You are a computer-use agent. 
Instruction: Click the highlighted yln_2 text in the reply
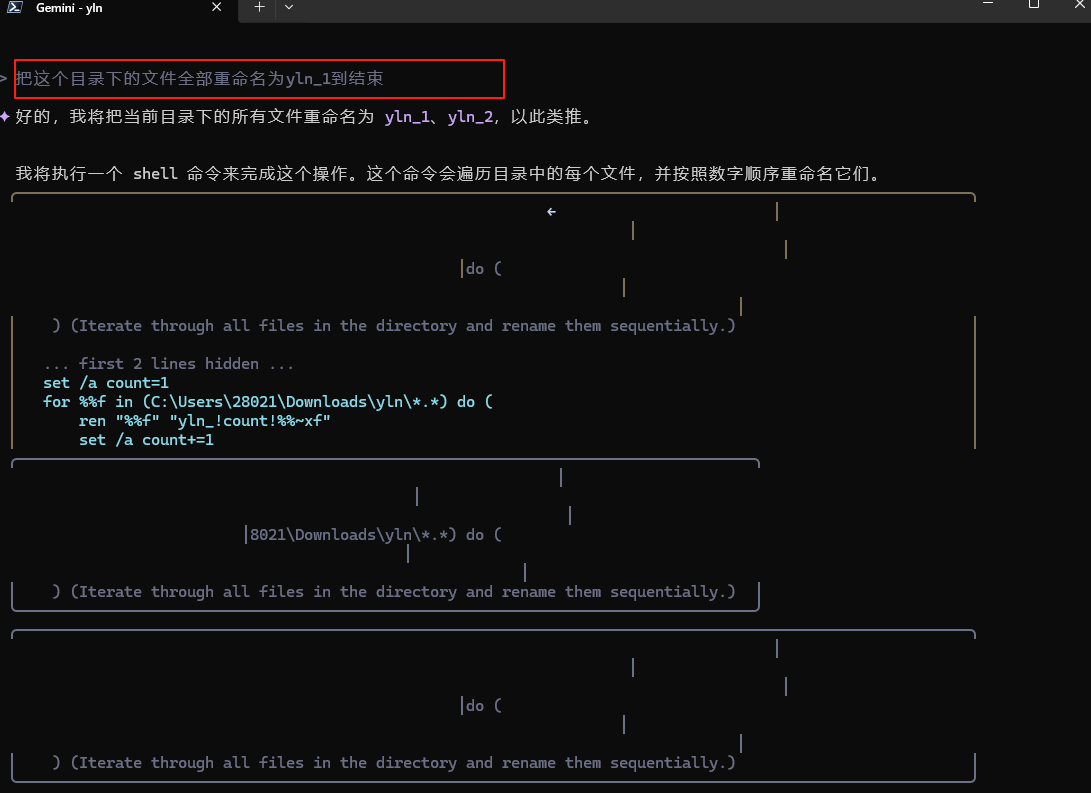click(470, 117)
